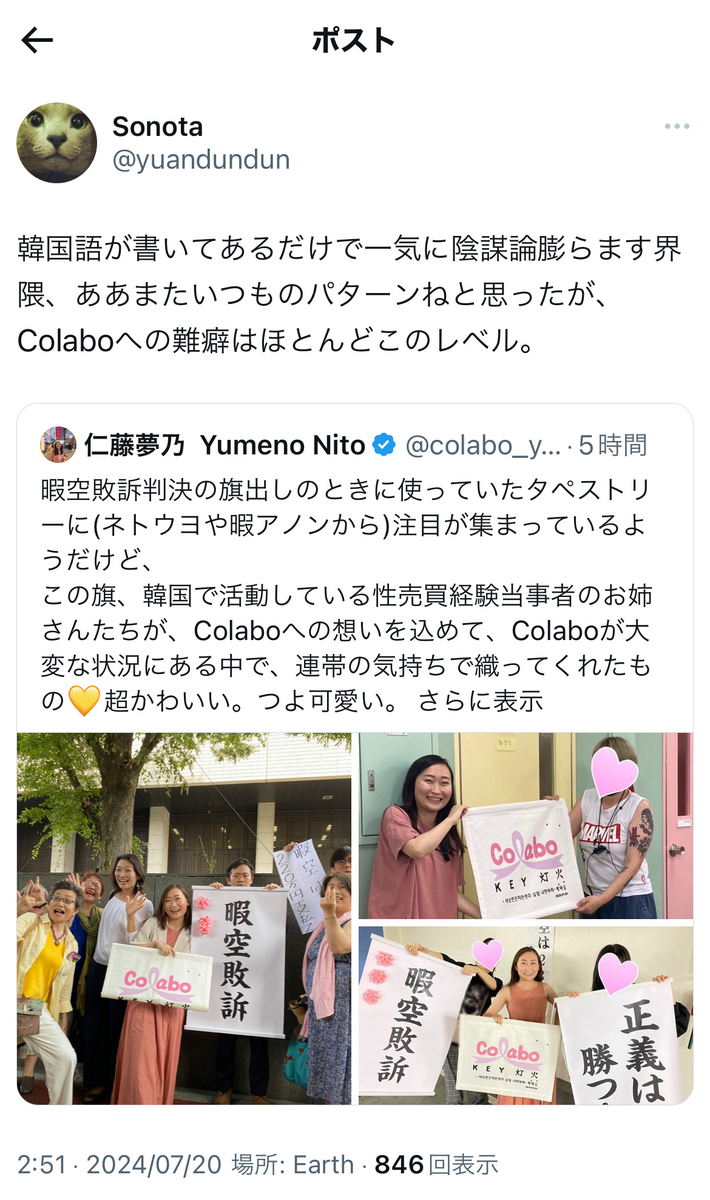This screenshot has height=1200, width=710.
Task: Open Sonota's cat profile avatar
Action: 57,143
